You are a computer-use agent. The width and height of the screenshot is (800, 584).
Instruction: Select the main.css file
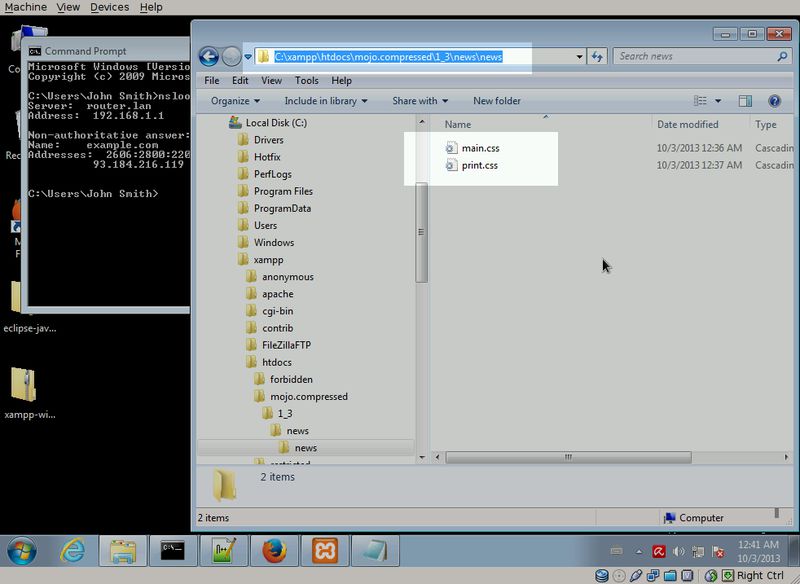480,148
